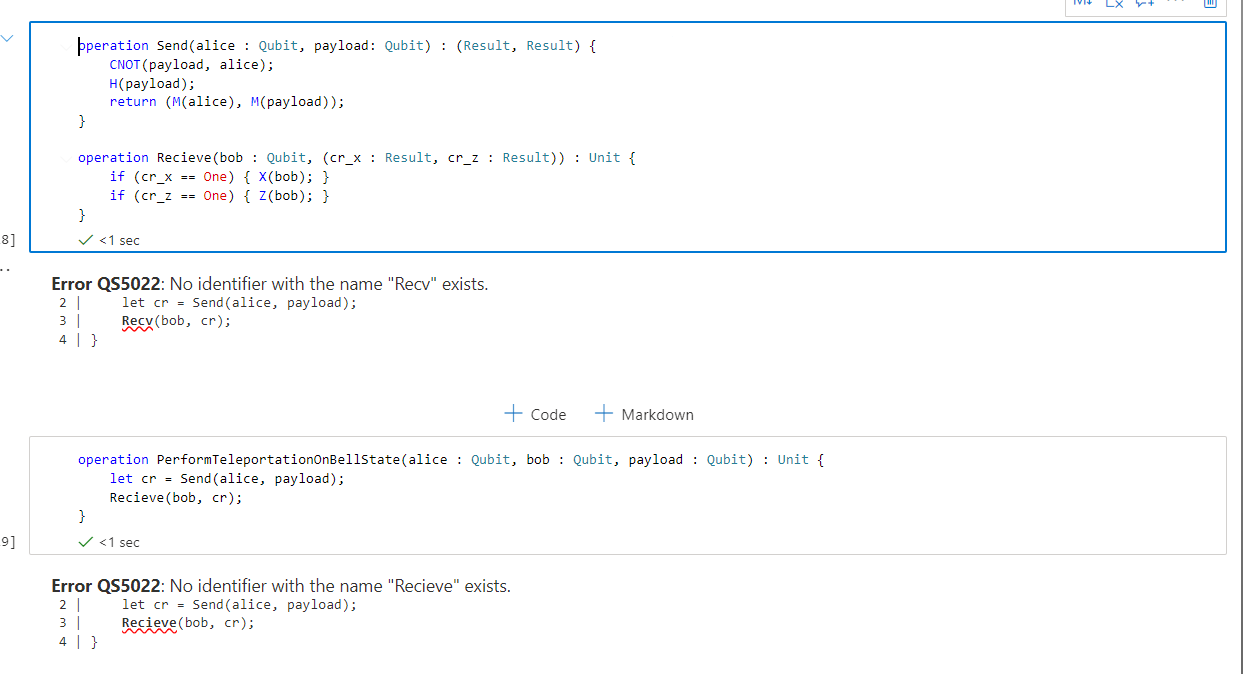Click the underlined 'Recieve' error word
The image size is (1243, 674).
pyautogui.click(x=149, y=622)
